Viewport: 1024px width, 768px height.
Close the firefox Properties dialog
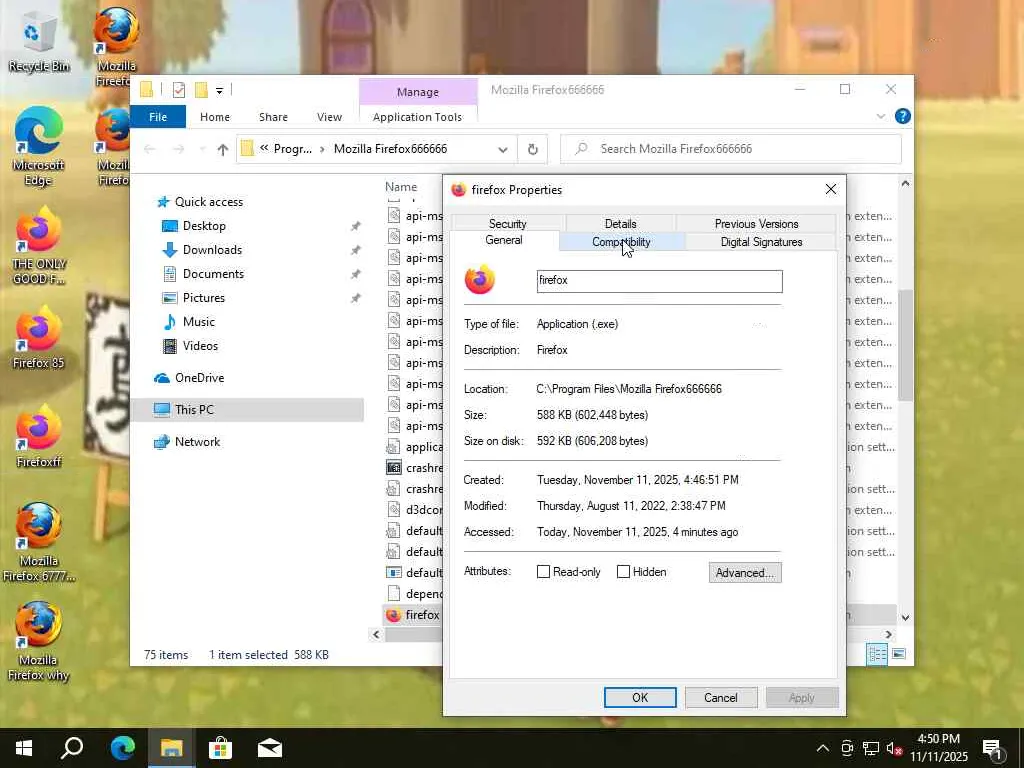point(831,189)
